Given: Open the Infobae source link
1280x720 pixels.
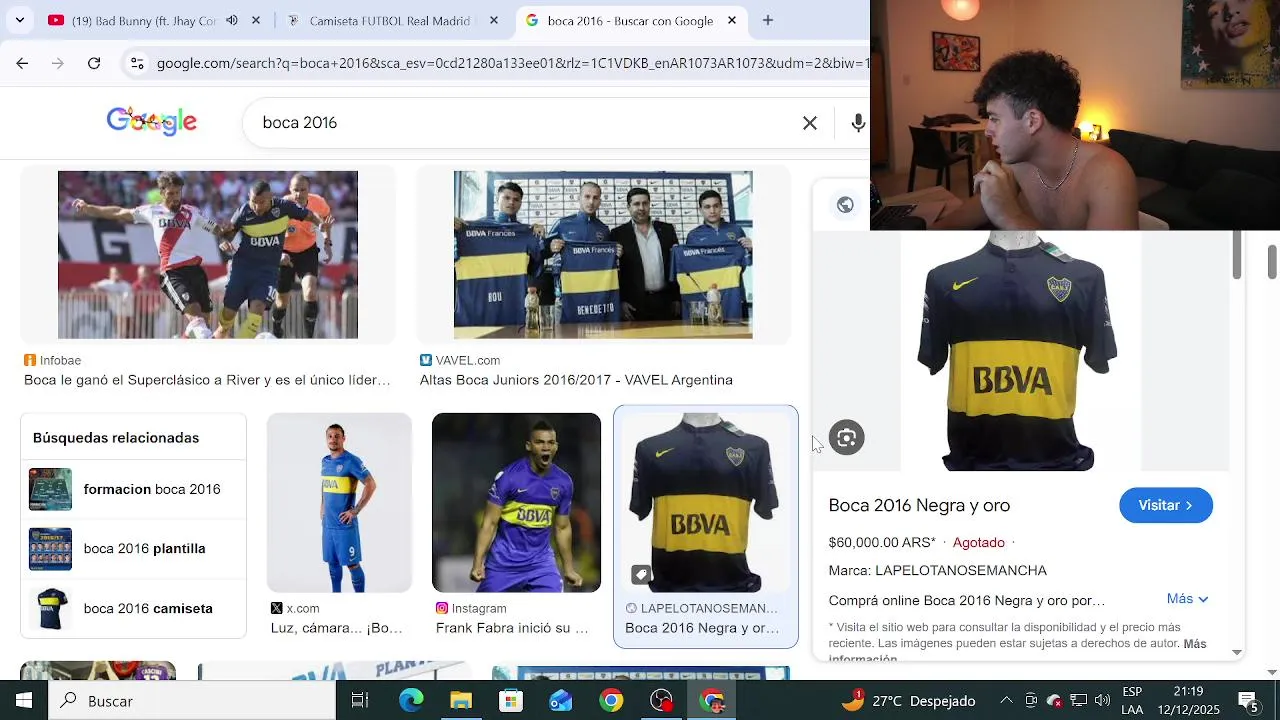Looking at the screenshot, I should pos(53,360).
